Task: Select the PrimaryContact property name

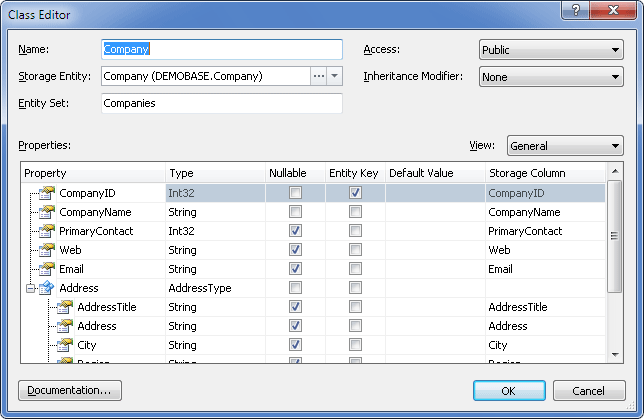Action: [96, 231]
